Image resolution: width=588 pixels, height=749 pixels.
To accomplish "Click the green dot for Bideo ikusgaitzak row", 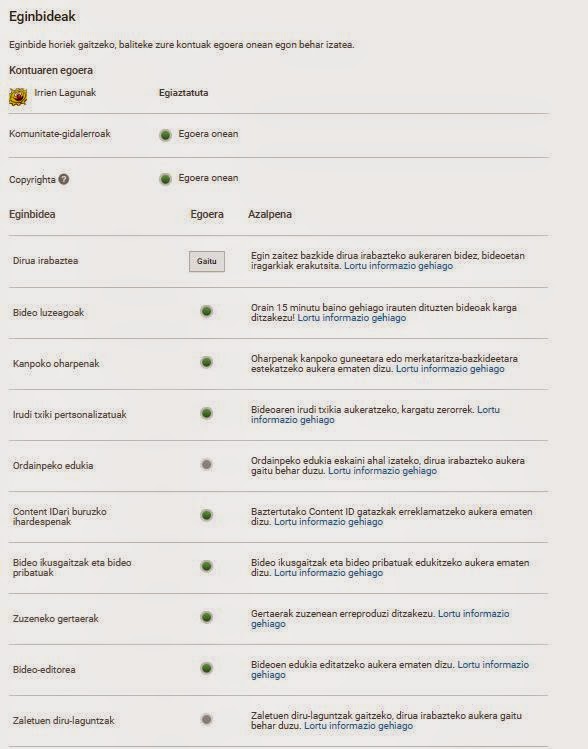I will tap(206, 567).
